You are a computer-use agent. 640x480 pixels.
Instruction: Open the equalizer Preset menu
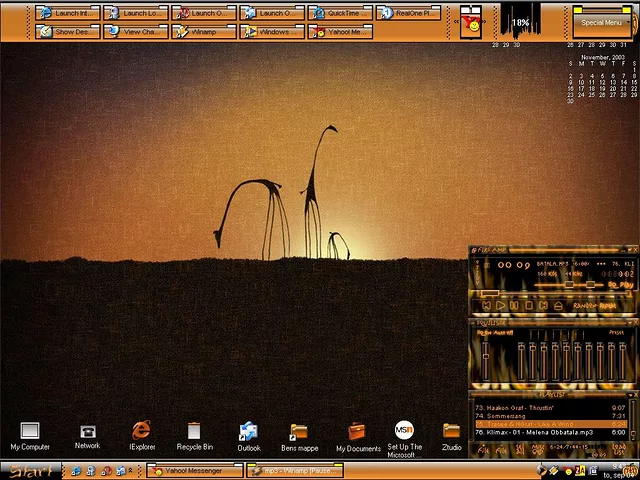point(617,332)
